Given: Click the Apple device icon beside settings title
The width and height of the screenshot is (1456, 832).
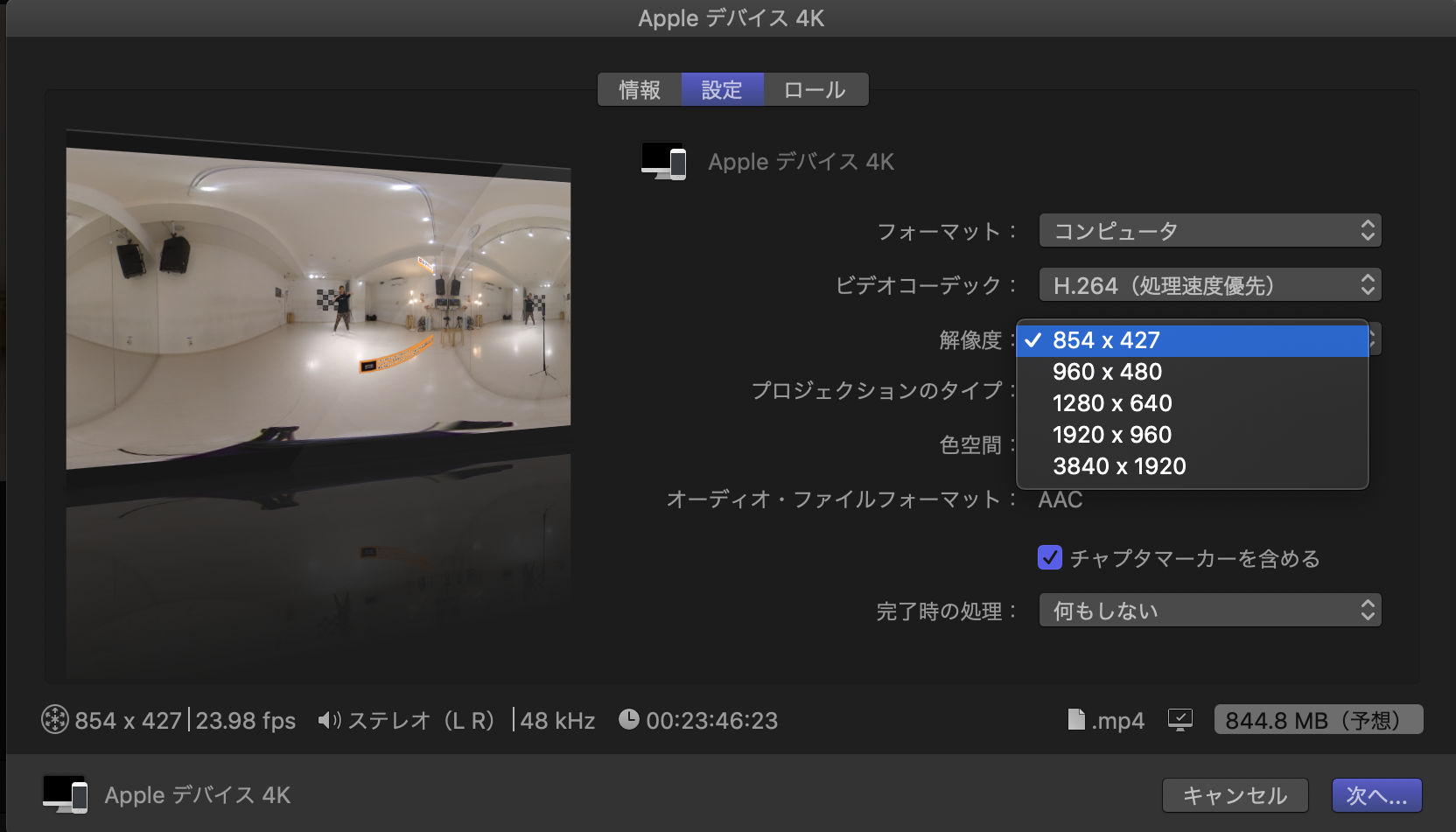Looking at the screenshot, I should 663,161.
